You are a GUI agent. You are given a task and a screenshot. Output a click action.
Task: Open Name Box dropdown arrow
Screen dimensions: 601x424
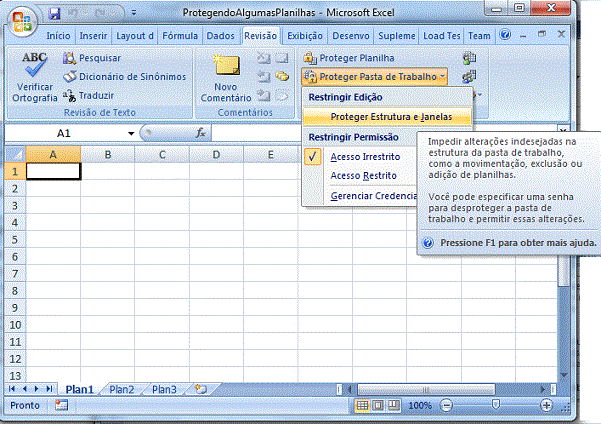(131, 133)
